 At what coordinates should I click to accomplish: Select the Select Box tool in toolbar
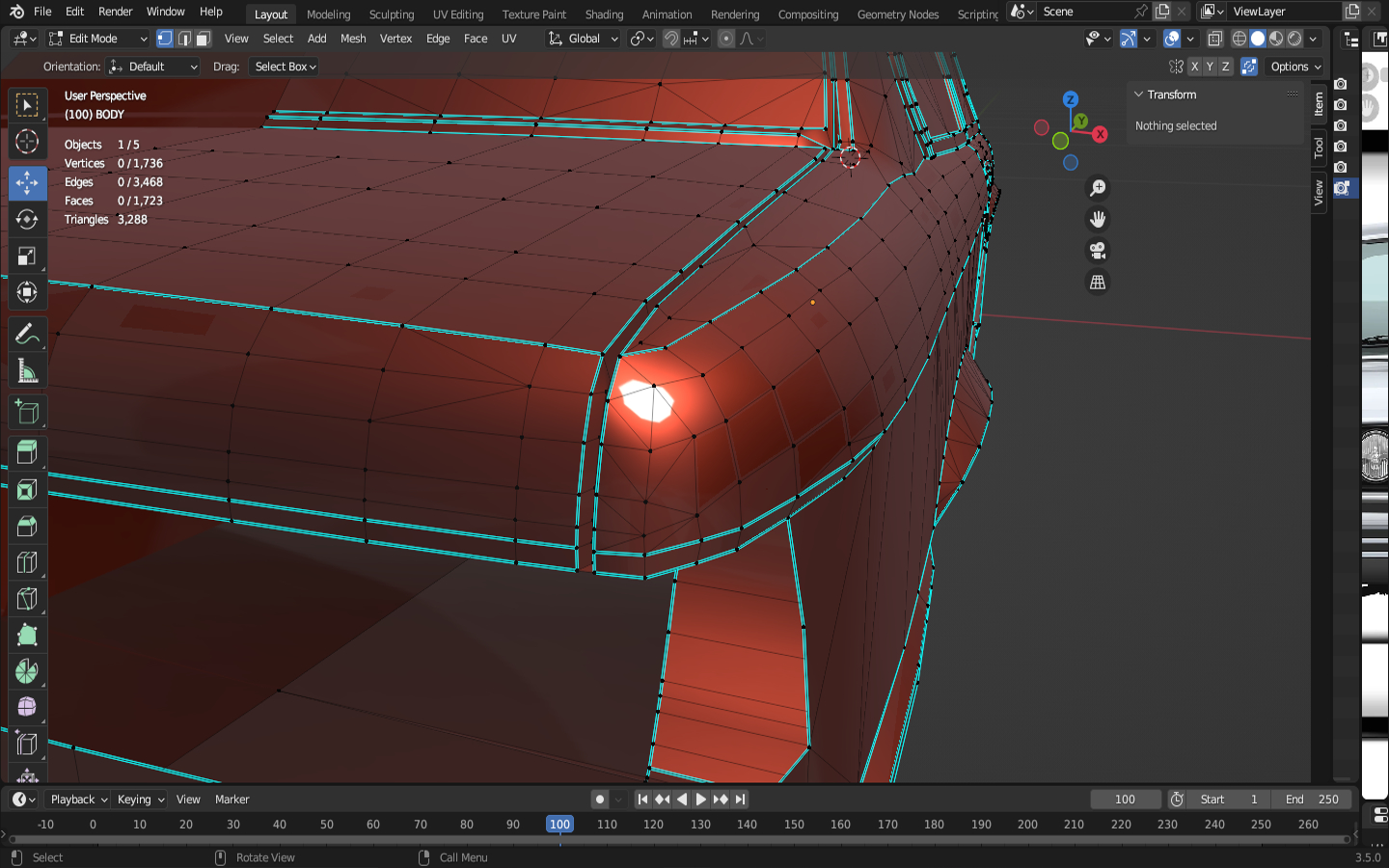click(x=27, y=104)
